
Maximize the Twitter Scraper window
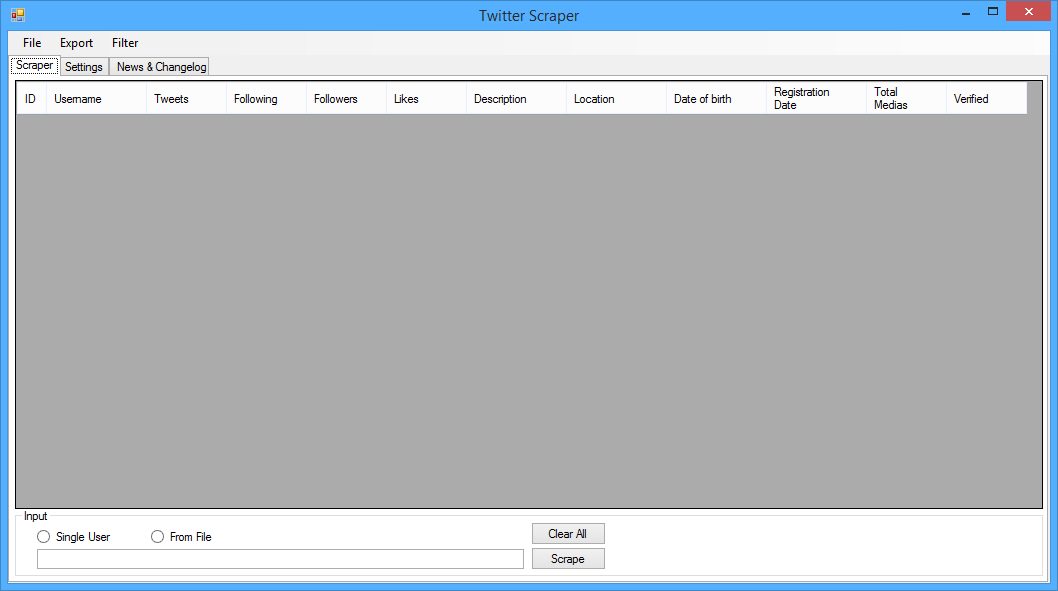pos(993,11)
